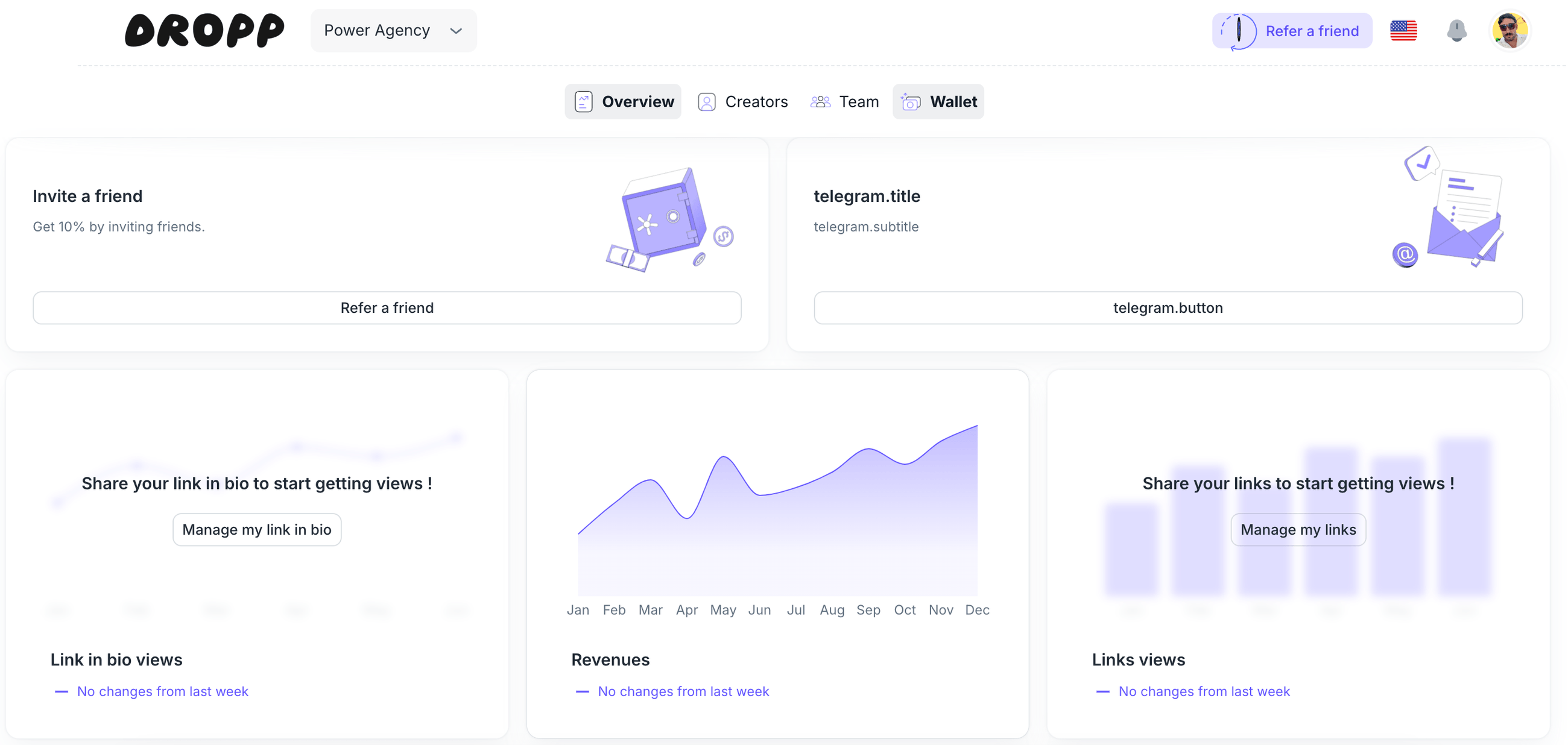
Task: Click the Team group icon
Action: [x=820, y=101]
